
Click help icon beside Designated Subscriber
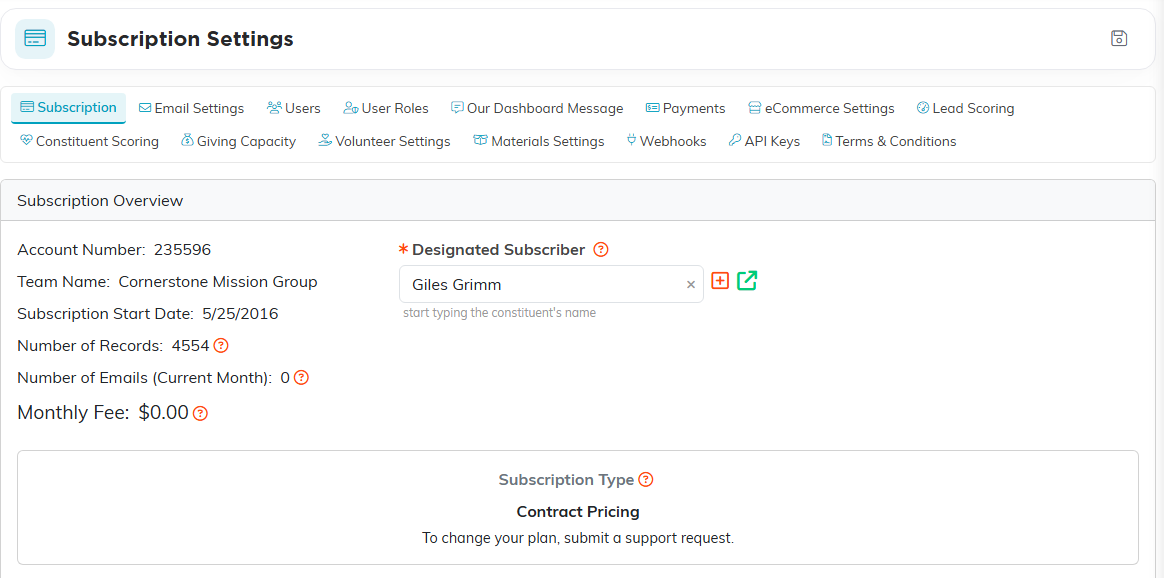pyautogui.click(x=601, y=250)
